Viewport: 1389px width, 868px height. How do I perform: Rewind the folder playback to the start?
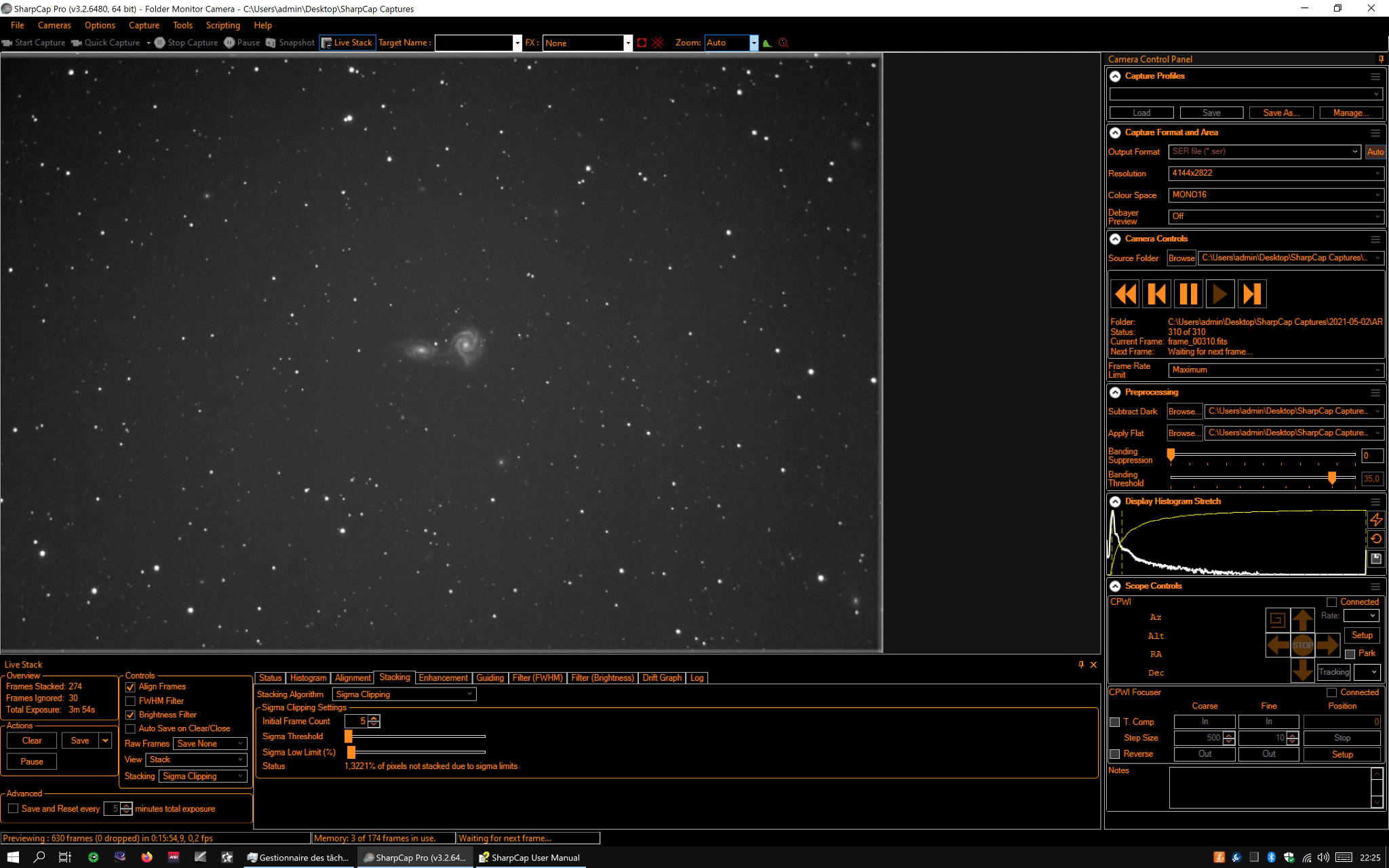click(1125, 294)
